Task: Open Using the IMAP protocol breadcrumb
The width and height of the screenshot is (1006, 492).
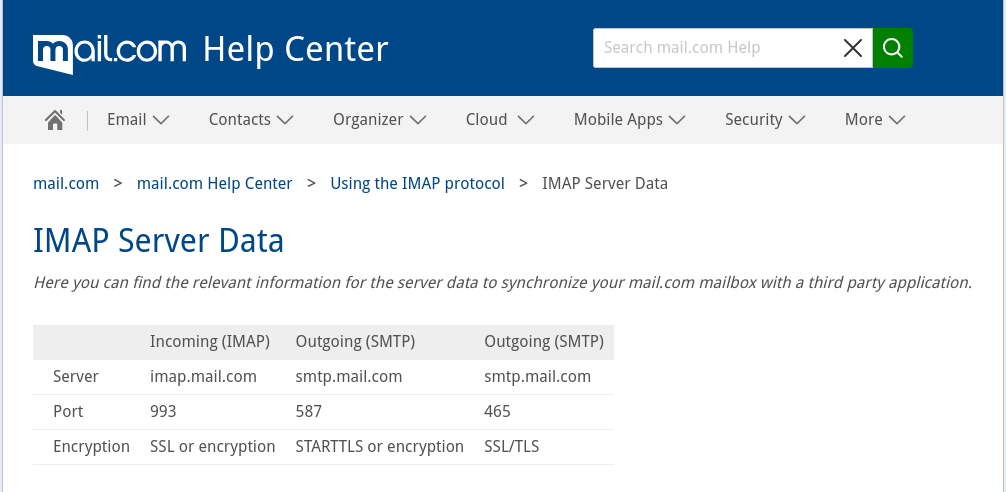Action: click(417, 183)
